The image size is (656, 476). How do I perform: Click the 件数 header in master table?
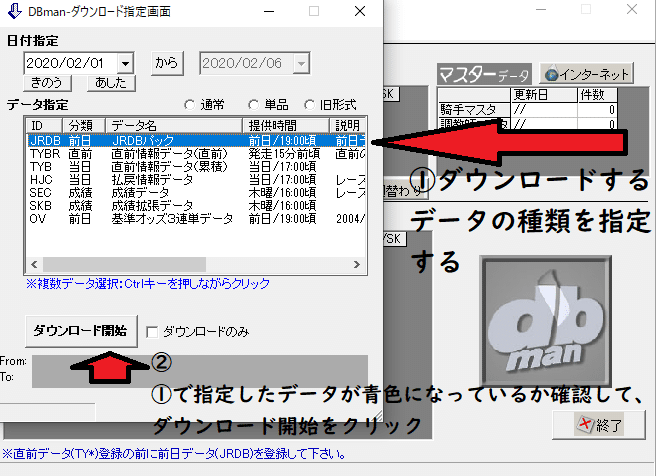coord(597,95)
